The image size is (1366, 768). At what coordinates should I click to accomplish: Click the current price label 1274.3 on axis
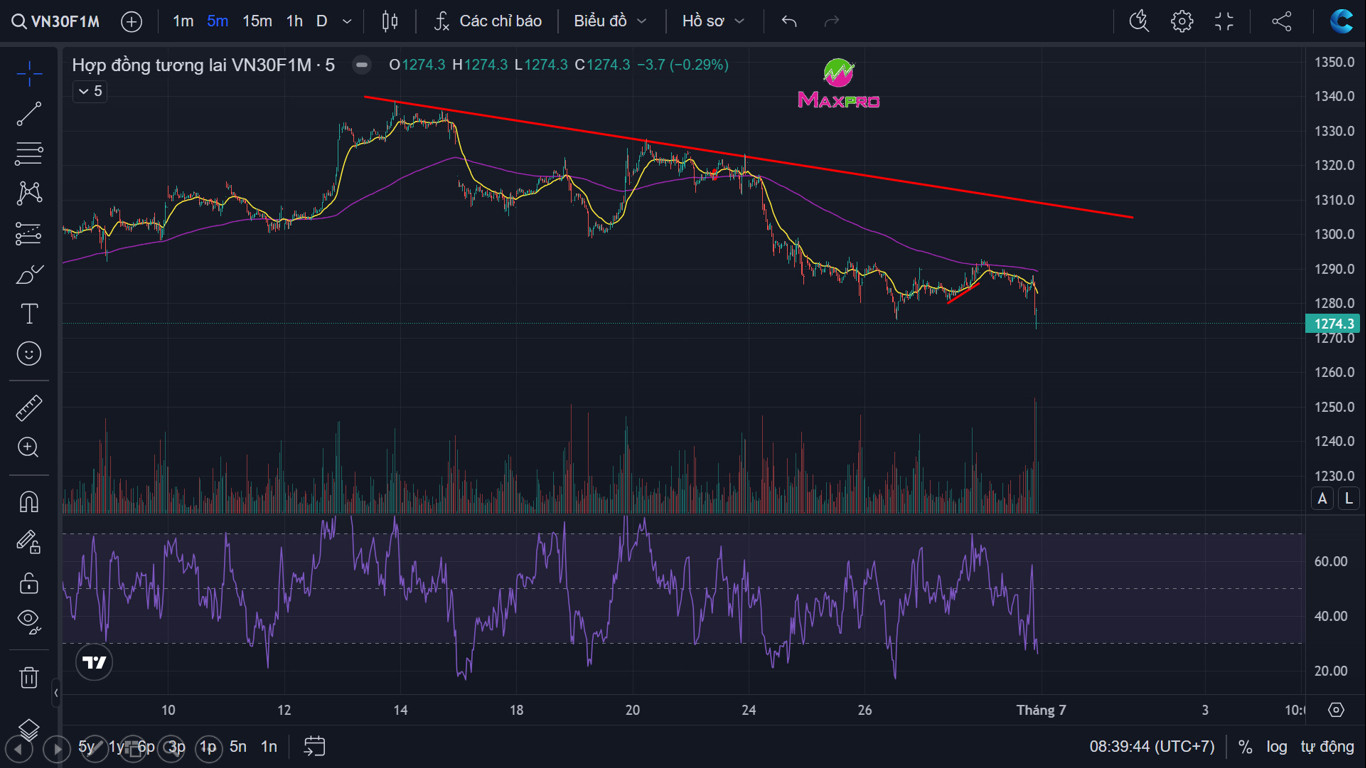pos(1334,323)
